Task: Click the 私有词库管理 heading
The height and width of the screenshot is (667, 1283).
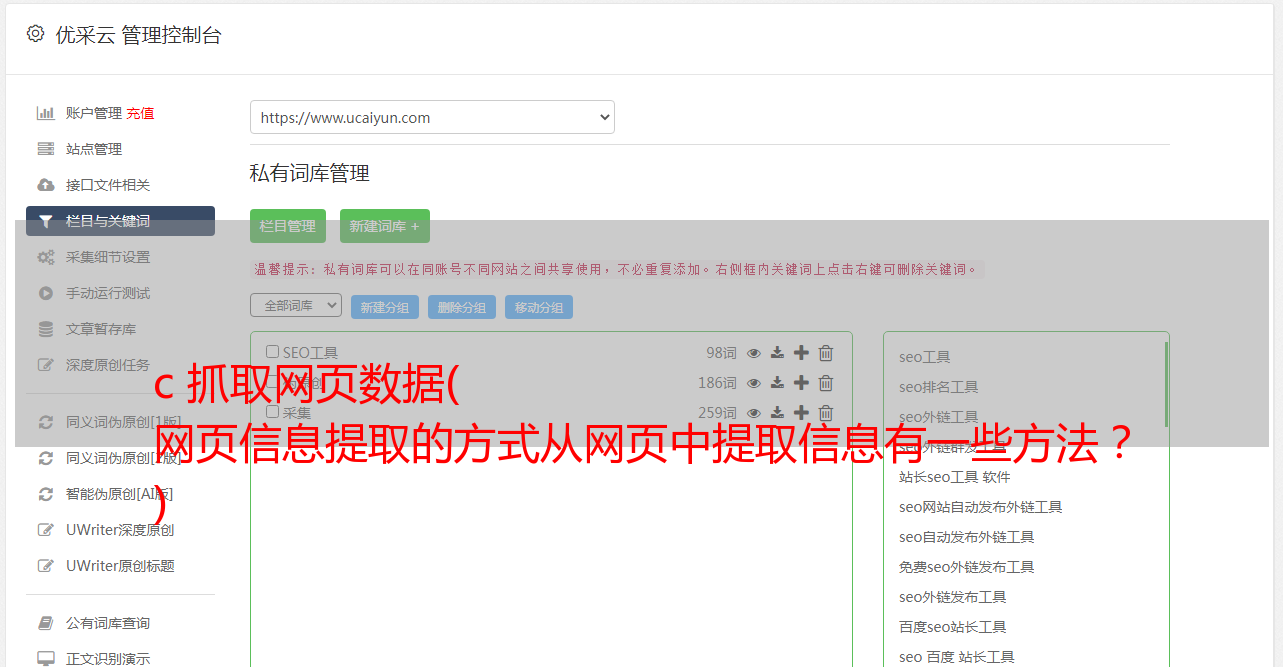Action: (309, 173)
